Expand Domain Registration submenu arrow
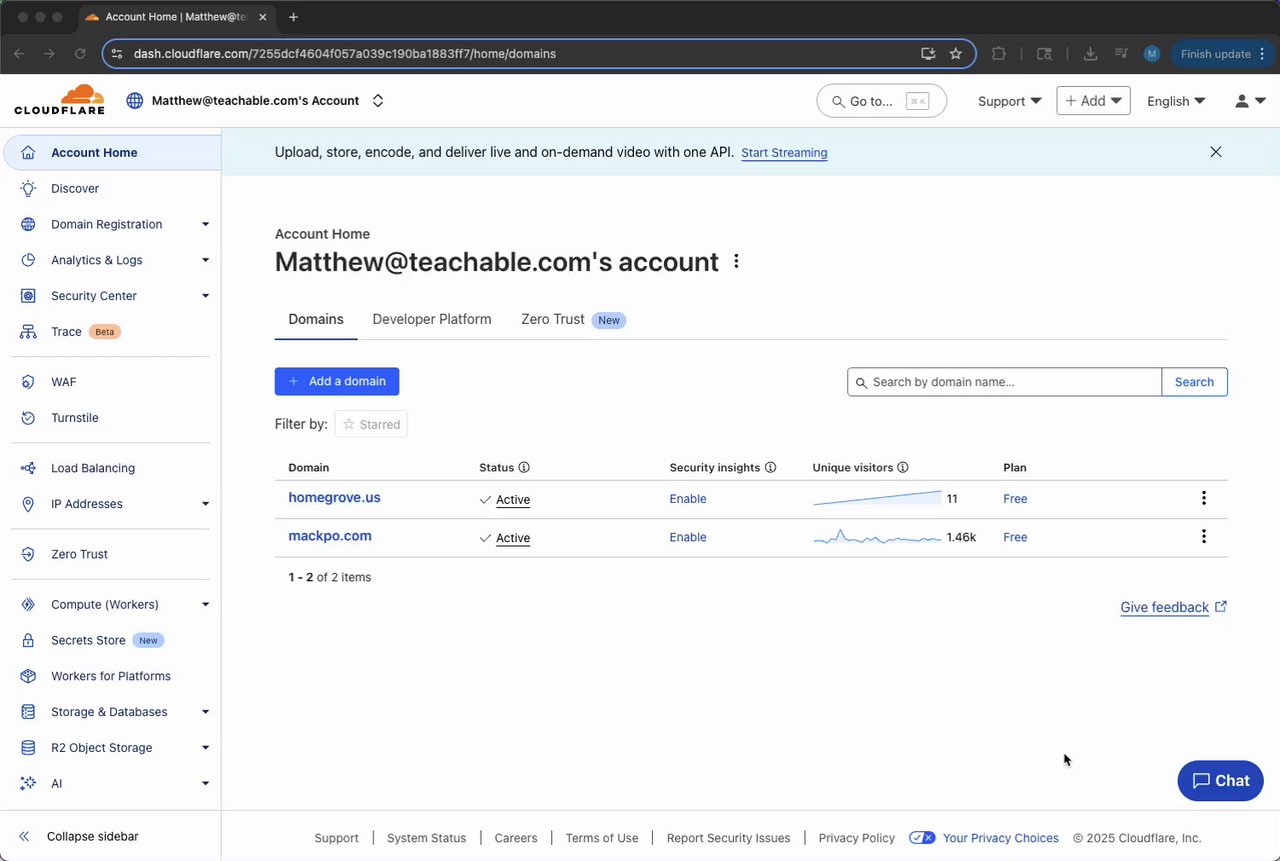 coord(205,224)
